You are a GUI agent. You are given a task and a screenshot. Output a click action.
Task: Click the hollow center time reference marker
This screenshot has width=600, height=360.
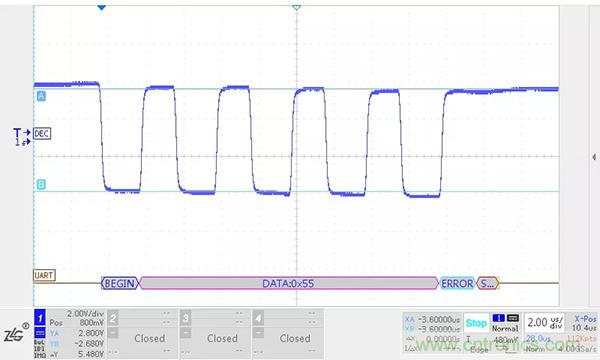(297, 7)
